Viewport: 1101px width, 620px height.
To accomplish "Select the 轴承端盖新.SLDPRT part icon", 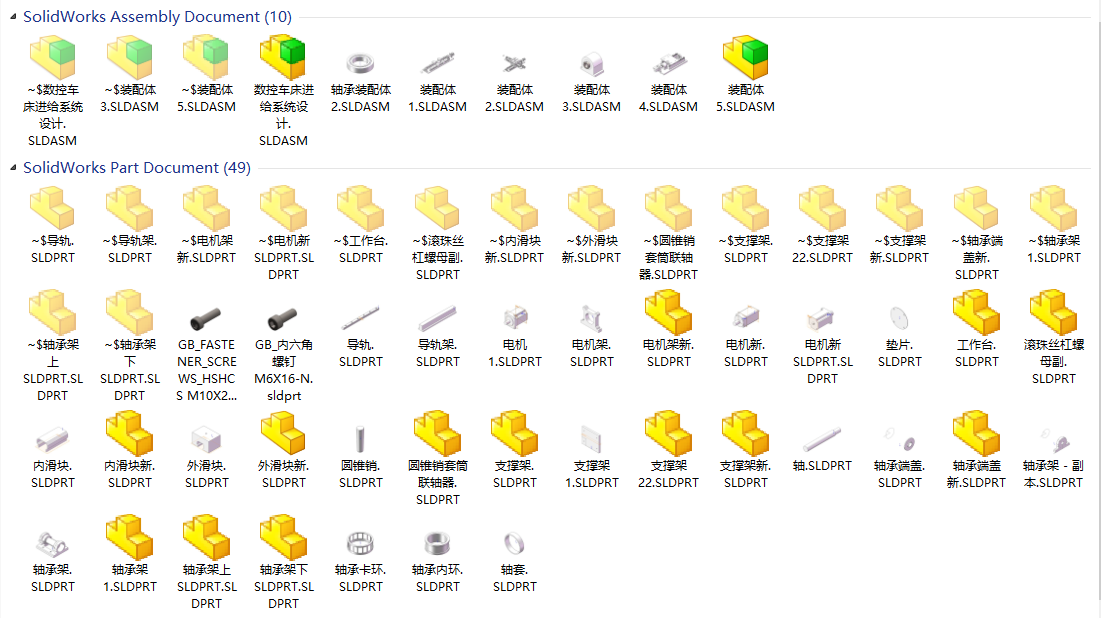I will coord(977,433).
